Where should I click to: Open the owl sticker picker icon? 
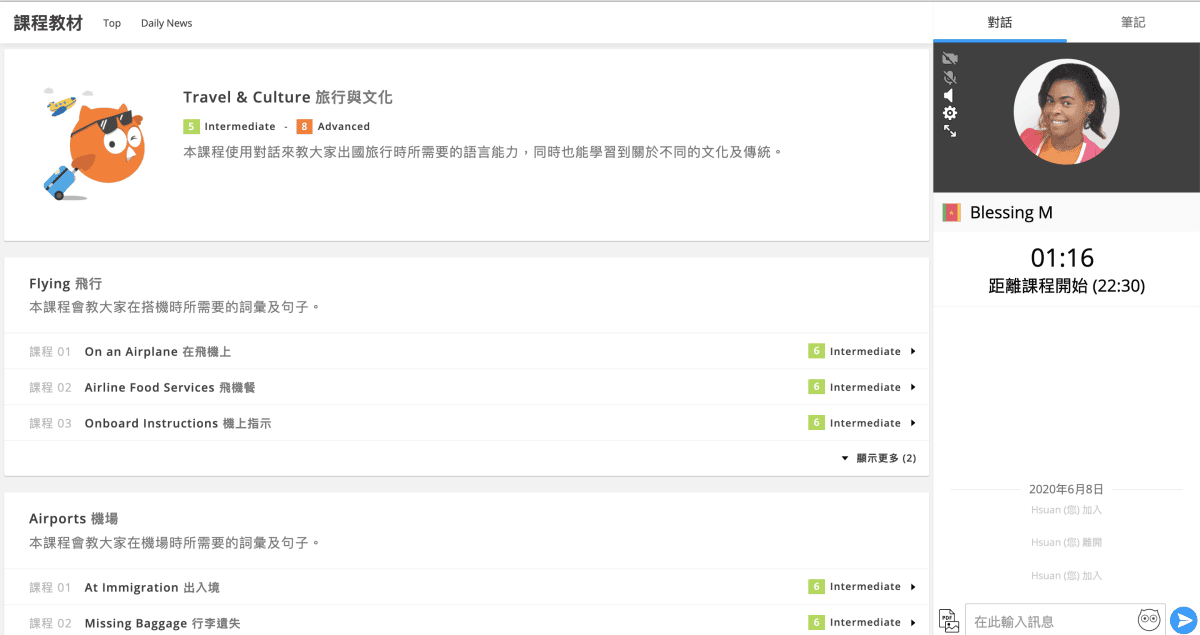[x=1149, y=620]
